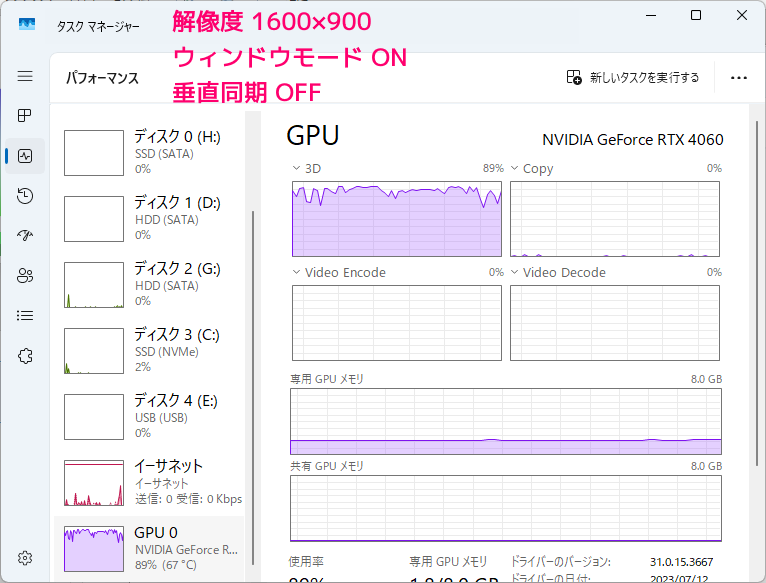Image resolution: width=766 pixels, height=583 pixels.
Task: Click the 8.0 GB dedicated memory label
Action: point(706,379)
